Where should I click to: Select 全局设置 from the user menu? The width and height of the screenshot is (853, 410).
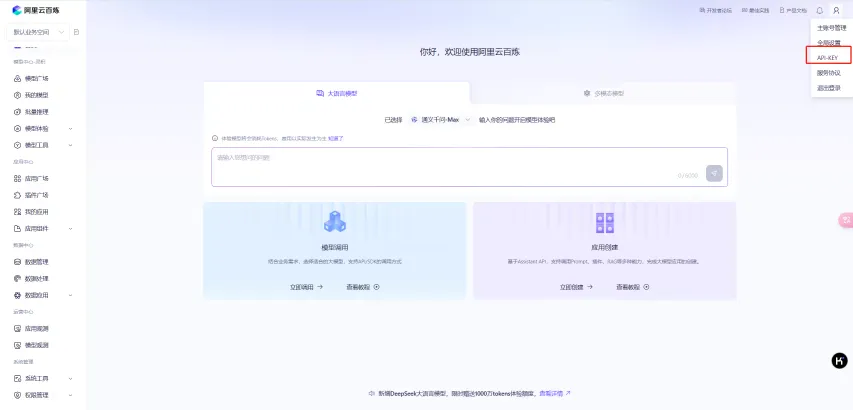coord(829,42)
